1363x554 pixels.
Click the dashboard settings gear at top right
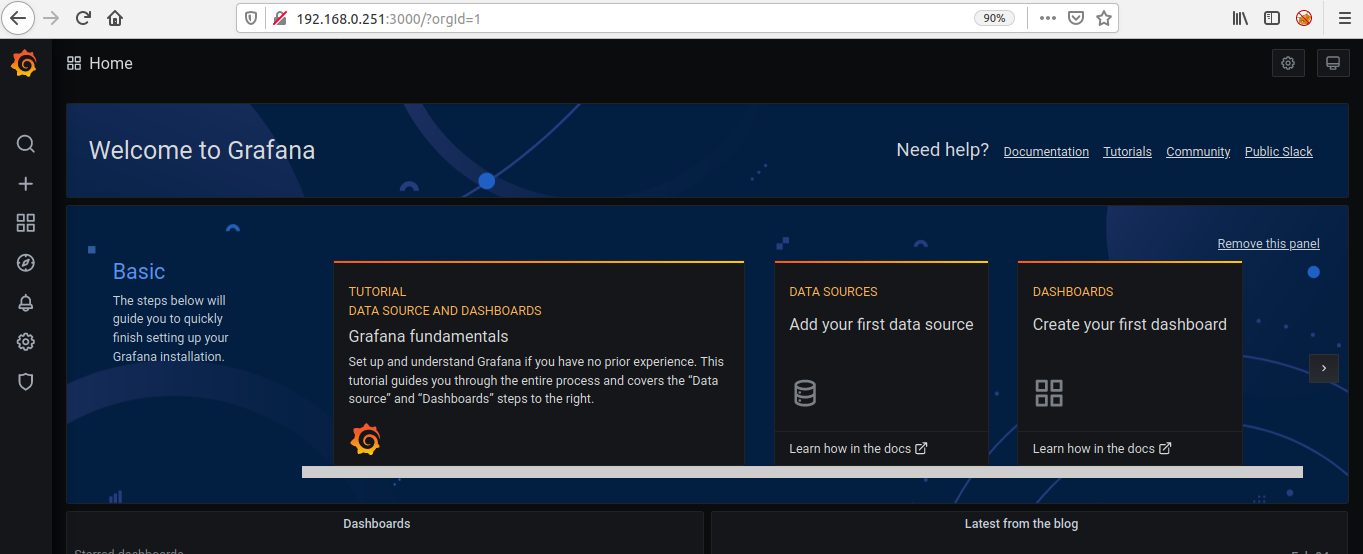click(x=1288, y=63)
